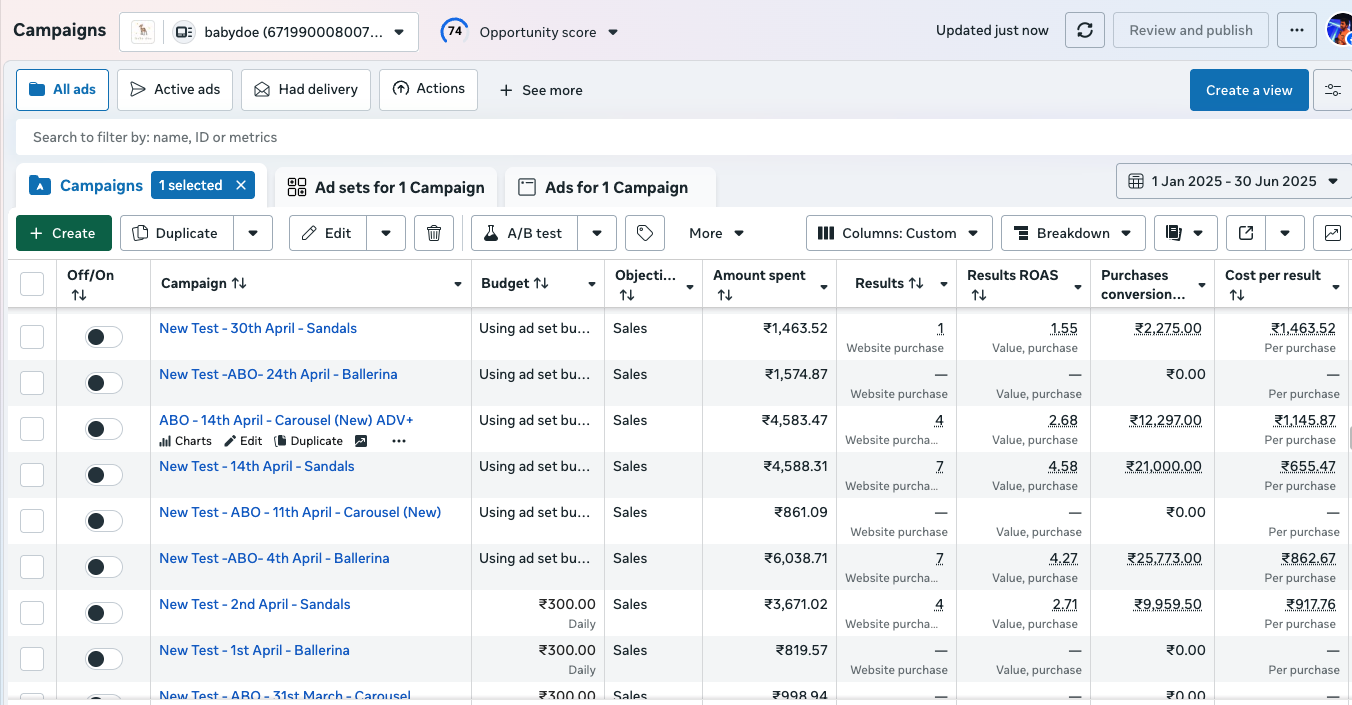Check the box for New Test - 14th April - Sandals
Viewport: 1352px width, 705px height.
[32, 475]
